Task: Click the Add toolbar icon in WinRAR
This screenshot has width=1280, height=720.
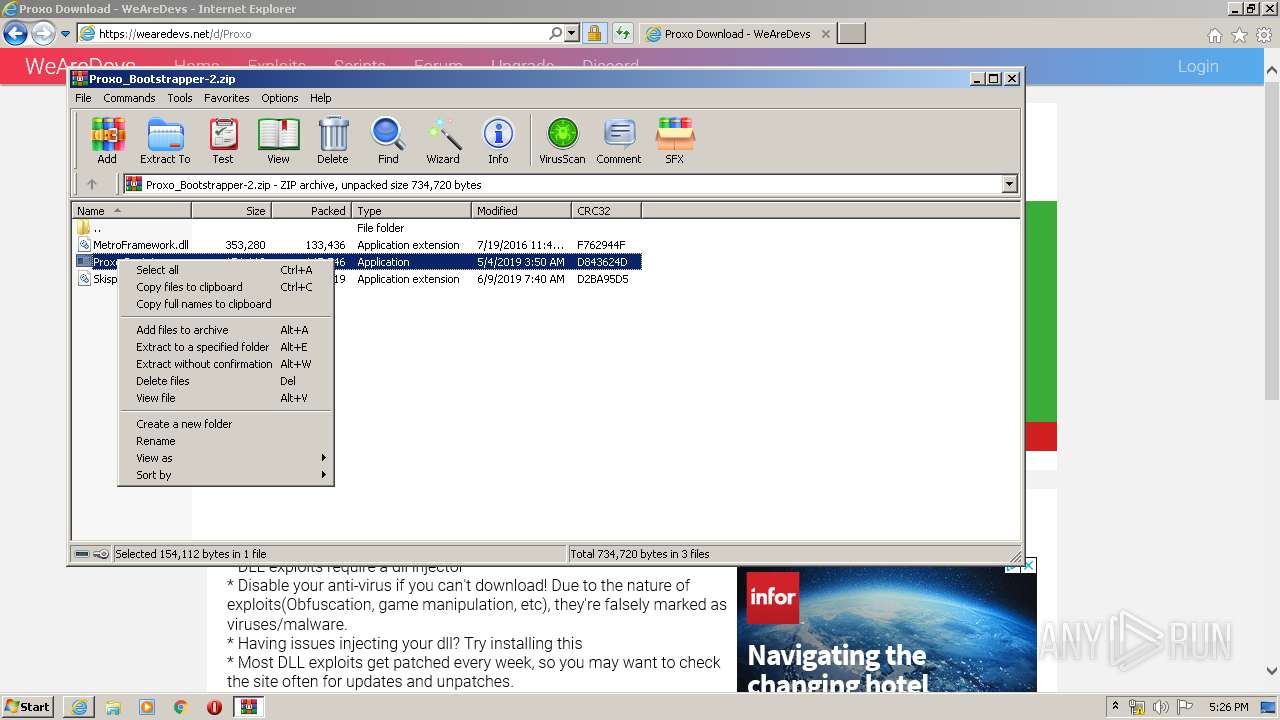Action: coord(107,140)
